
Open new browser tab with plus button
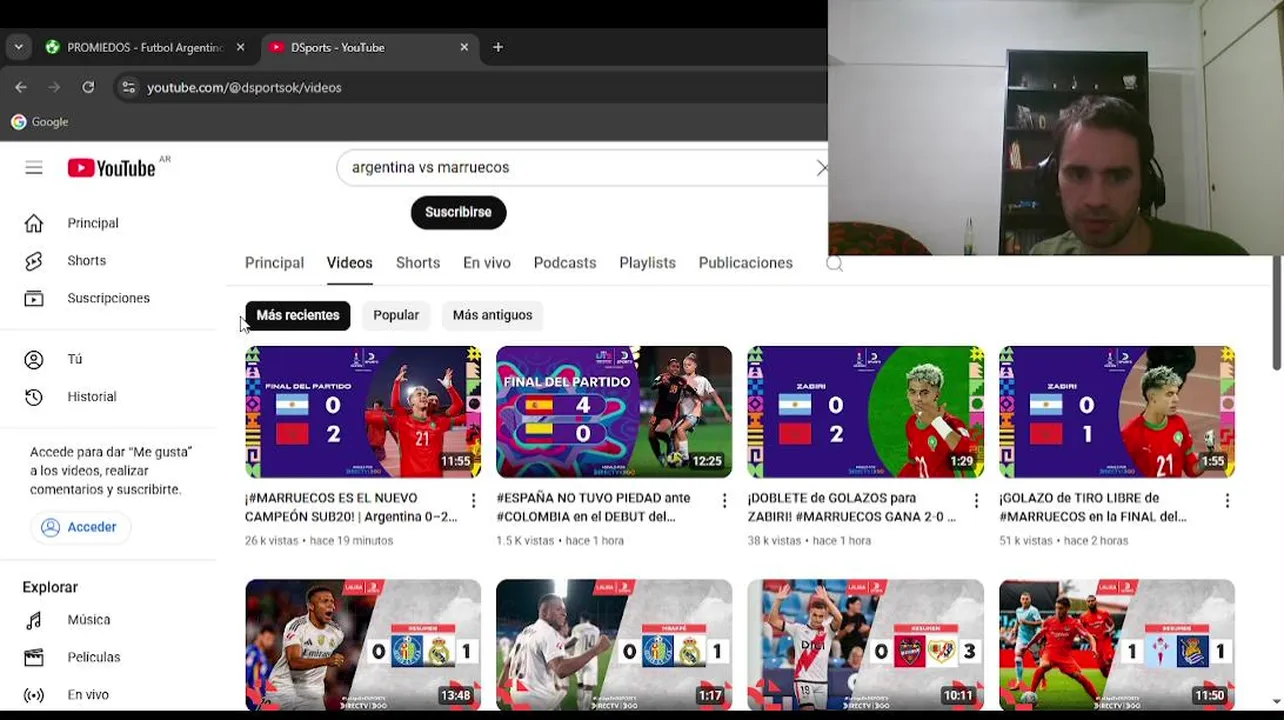(498, 47)
